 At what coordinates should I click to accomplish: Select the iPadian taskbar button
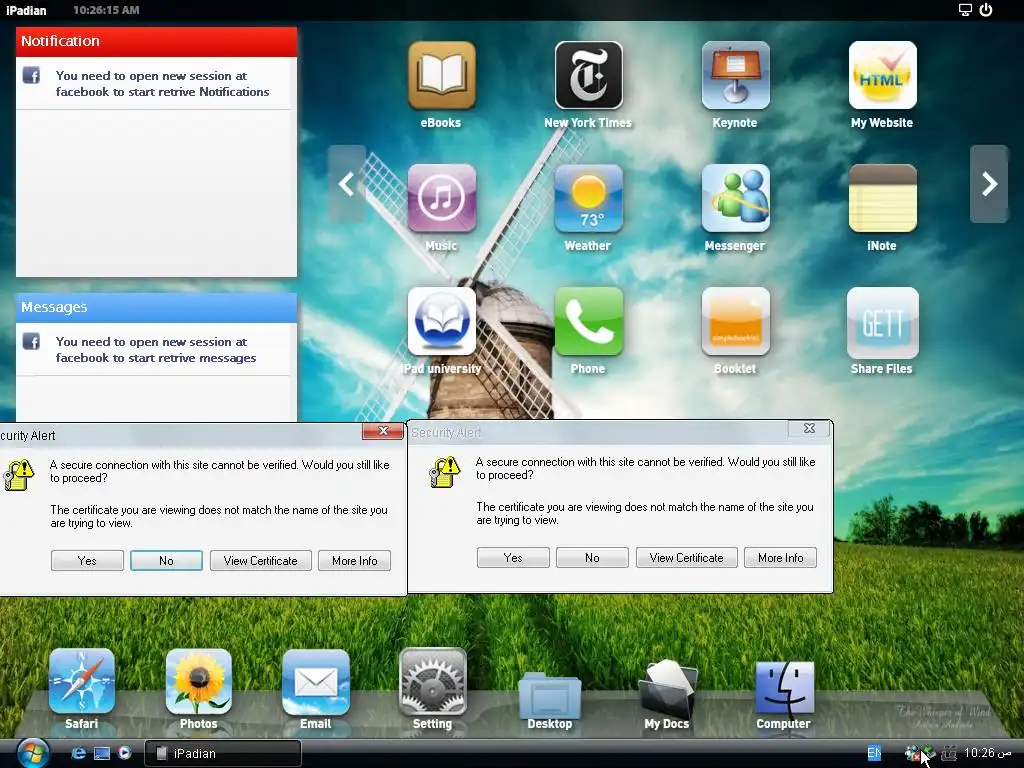223,753
